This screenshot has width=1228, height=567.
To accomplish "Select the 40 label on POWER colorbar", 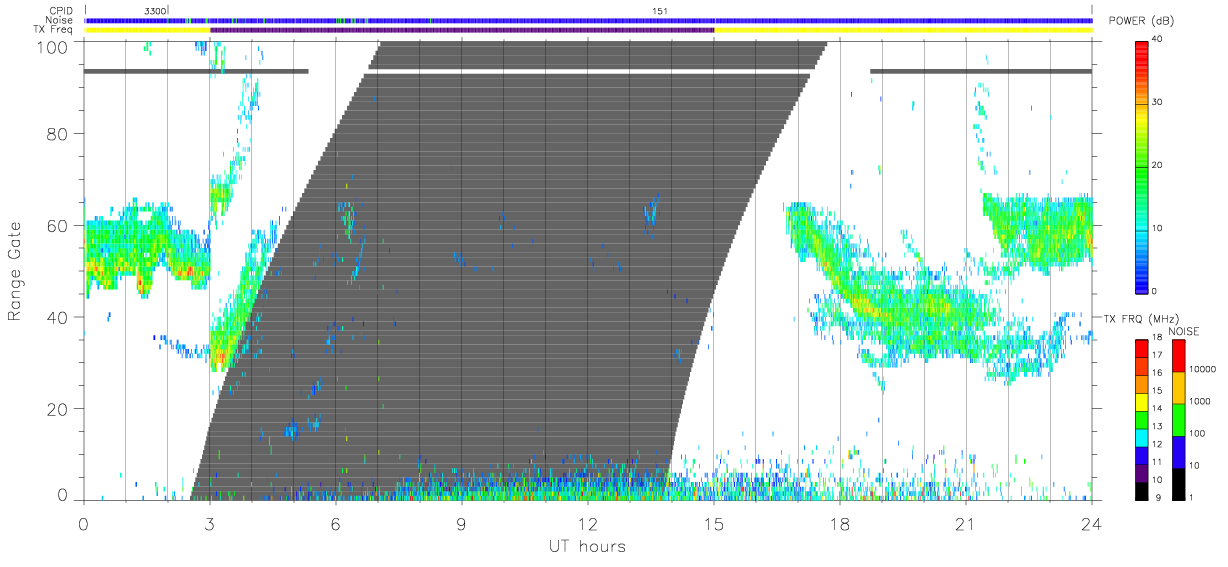I will tap(1159, 40).
